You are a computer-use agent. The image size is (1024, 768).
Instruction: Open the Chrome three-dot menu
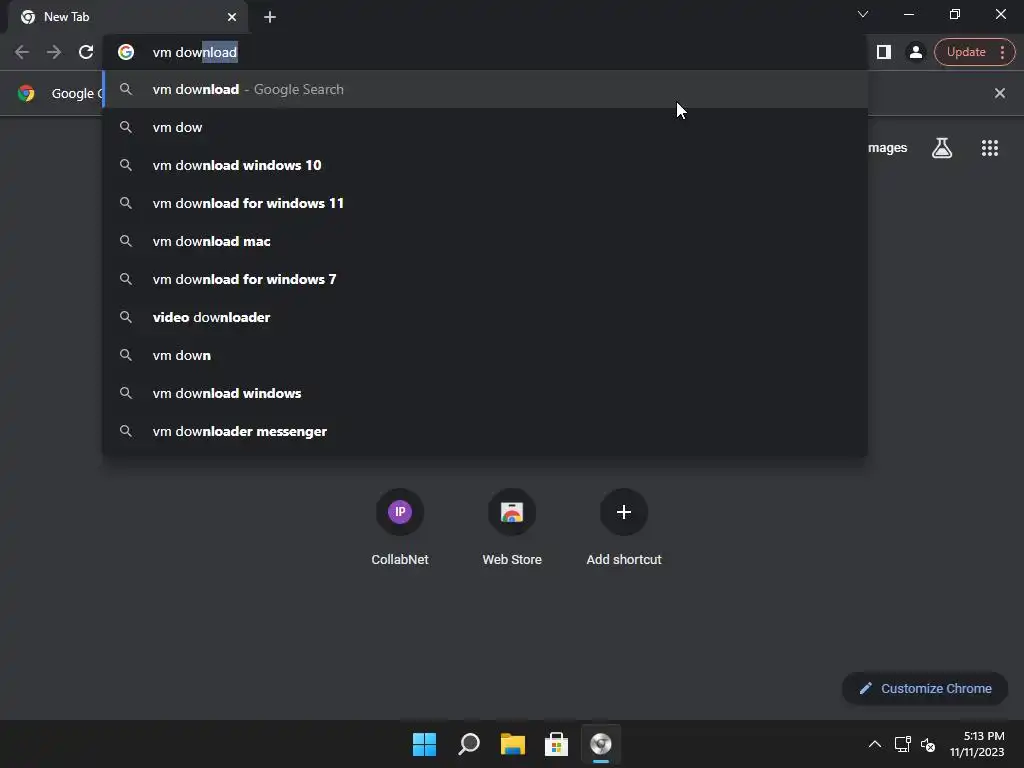[1002, 52]
